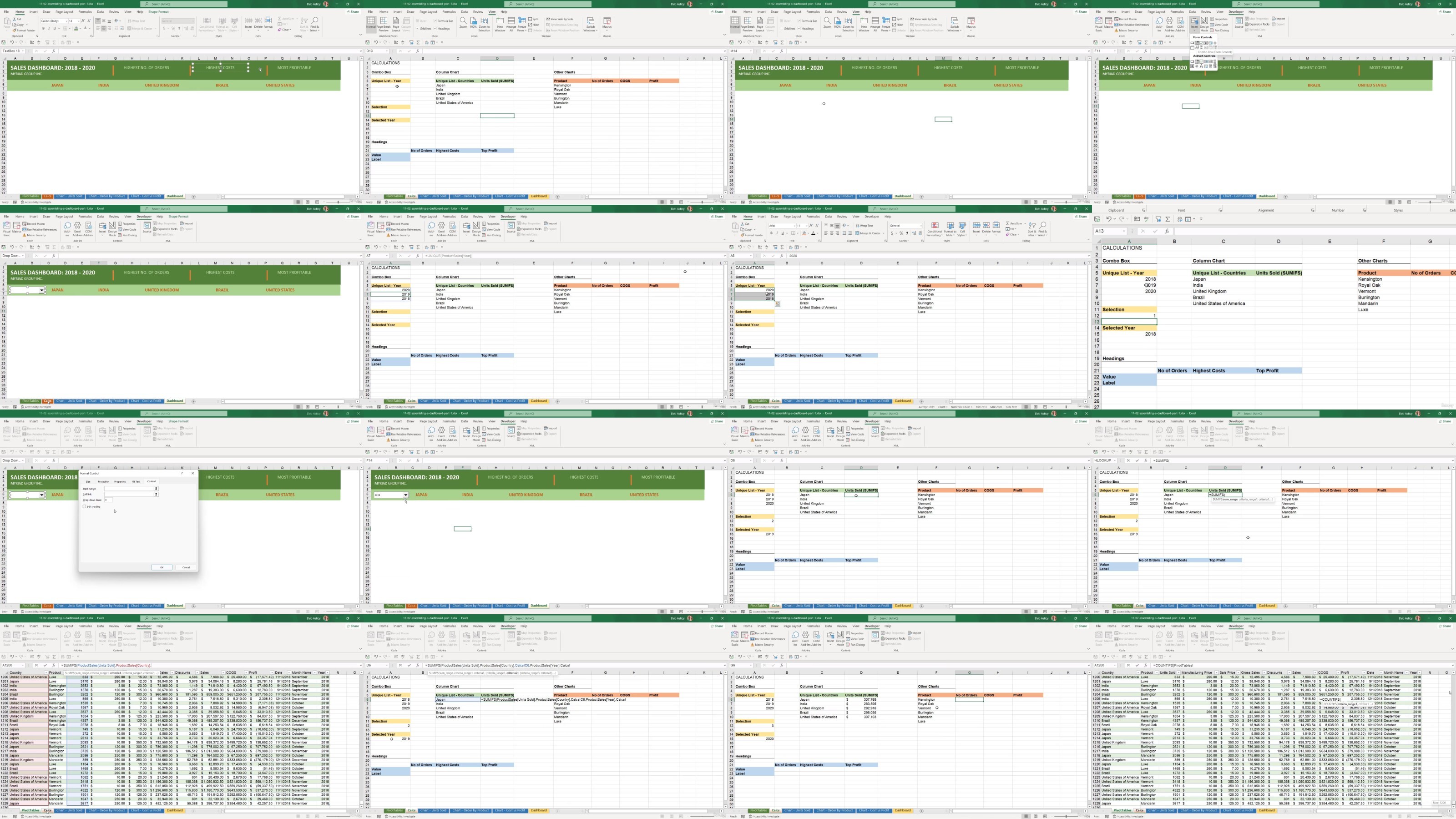The image size is (1456, 819).
Task: Click Cancel in the Format Control dialog
Action: pyautogui.click(x=186, y=567)
